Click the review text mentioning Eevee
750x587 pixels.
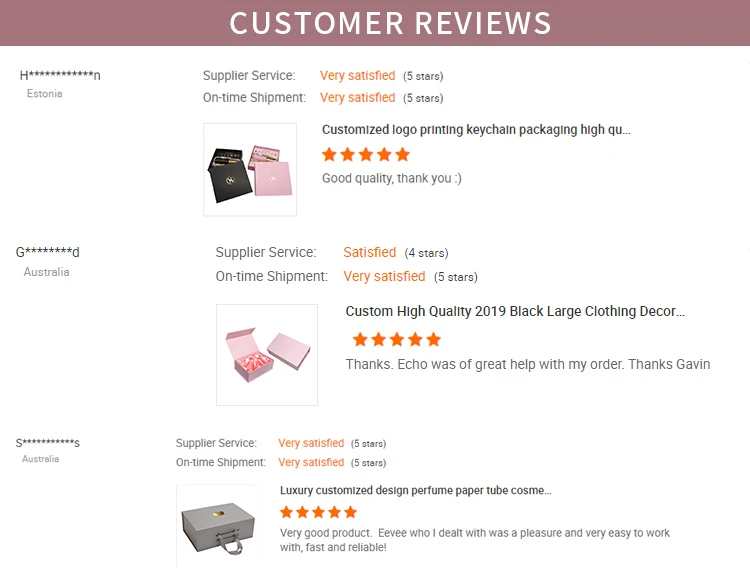tap(475, 540)
